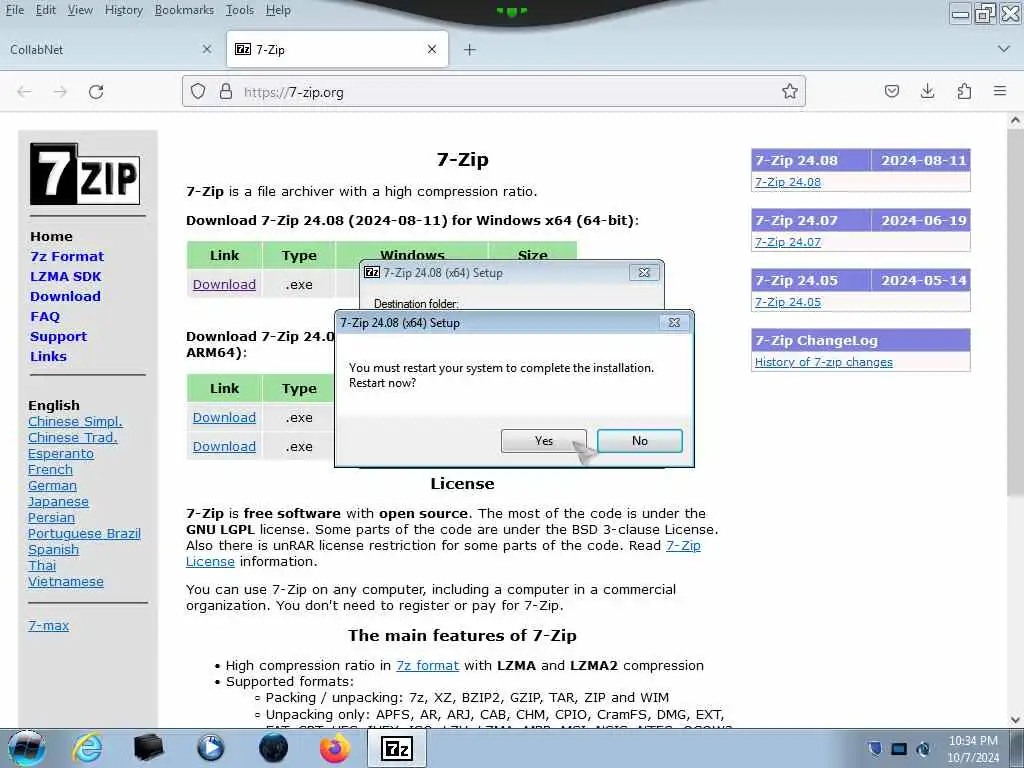Switch language to Portuguese Brazil
Image resolution: width=1024 pixels, height=768 pixels.
[x=84, y=534]
